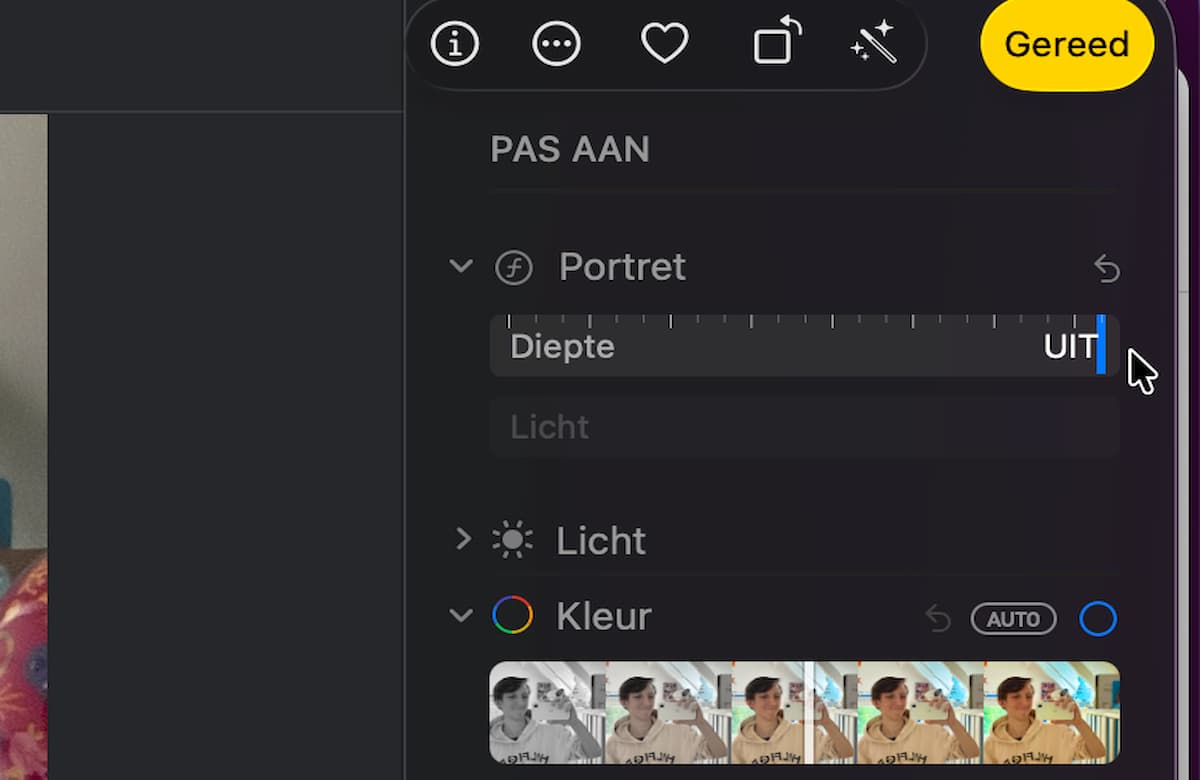The width and height of the screenshot is (1200, 780).
Task: Reset Portret adjustments with undo arrow
Action: click(1106, 268)
